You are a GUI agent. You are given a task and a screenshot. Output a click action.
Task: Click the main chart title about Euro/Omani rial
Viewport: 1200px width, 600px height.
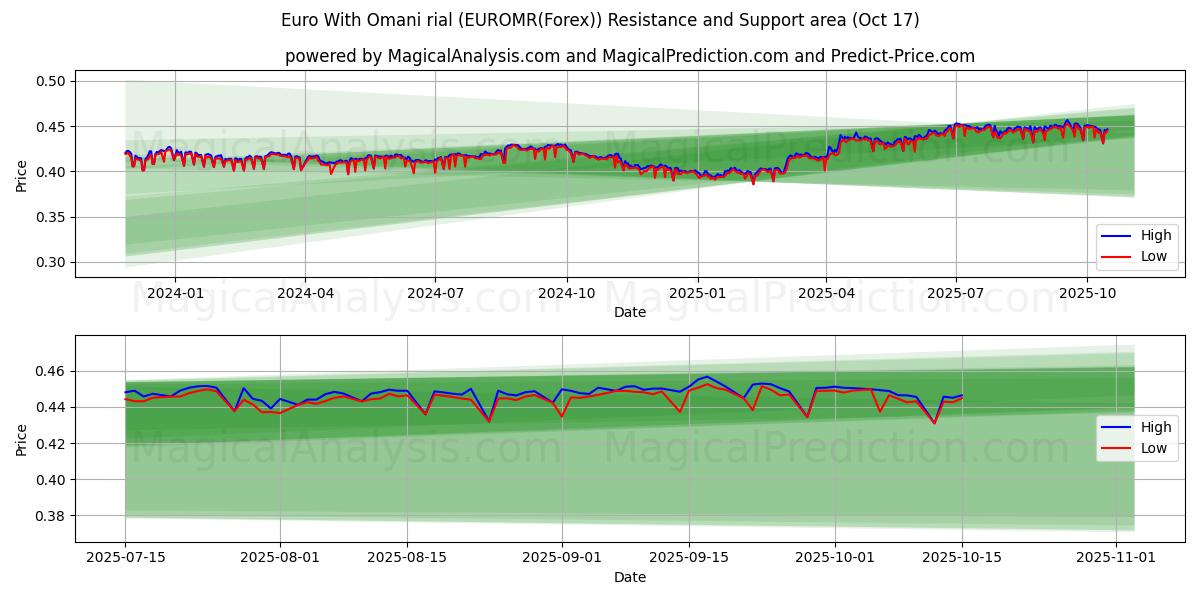tap(600, 20)
